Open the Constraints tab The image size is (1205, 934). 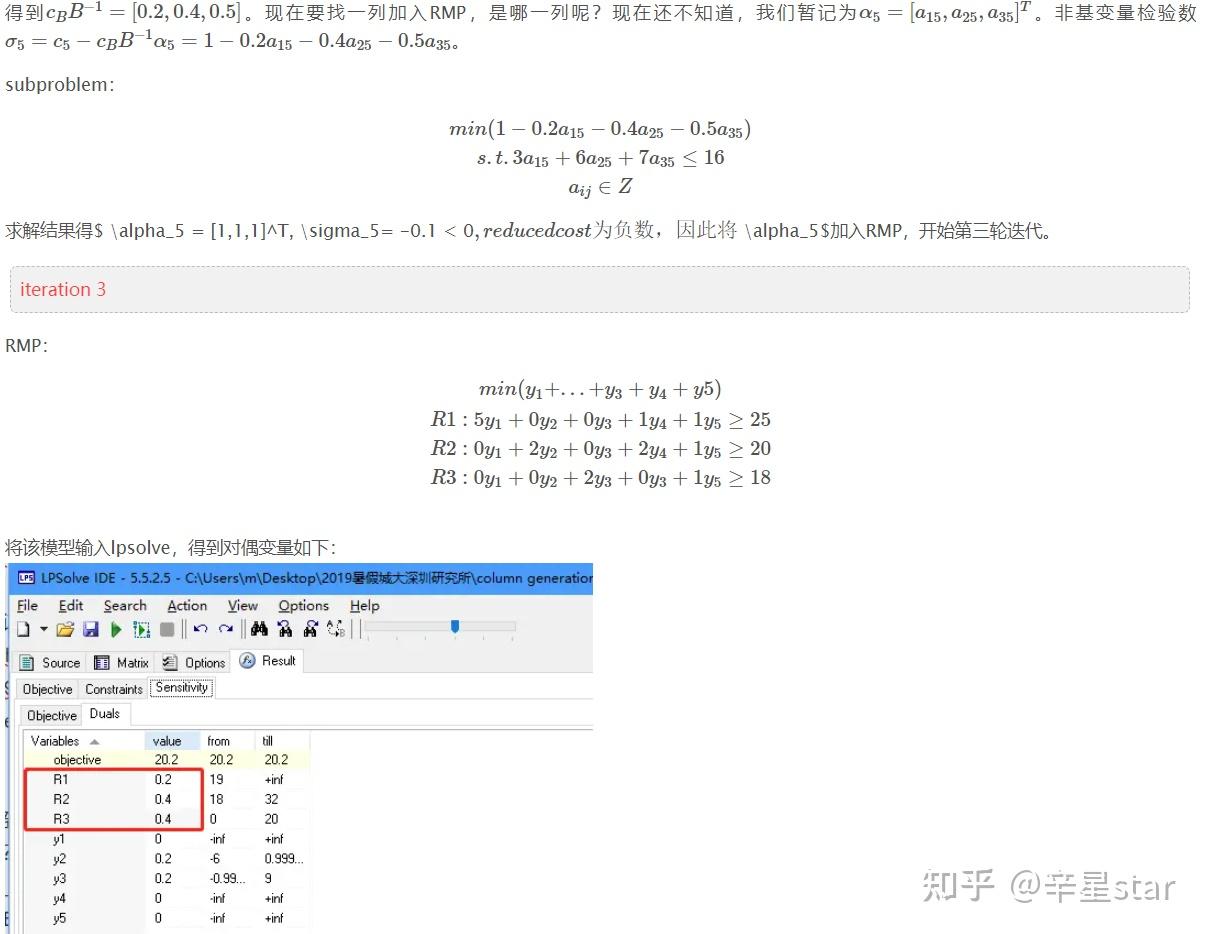[113, 688]
